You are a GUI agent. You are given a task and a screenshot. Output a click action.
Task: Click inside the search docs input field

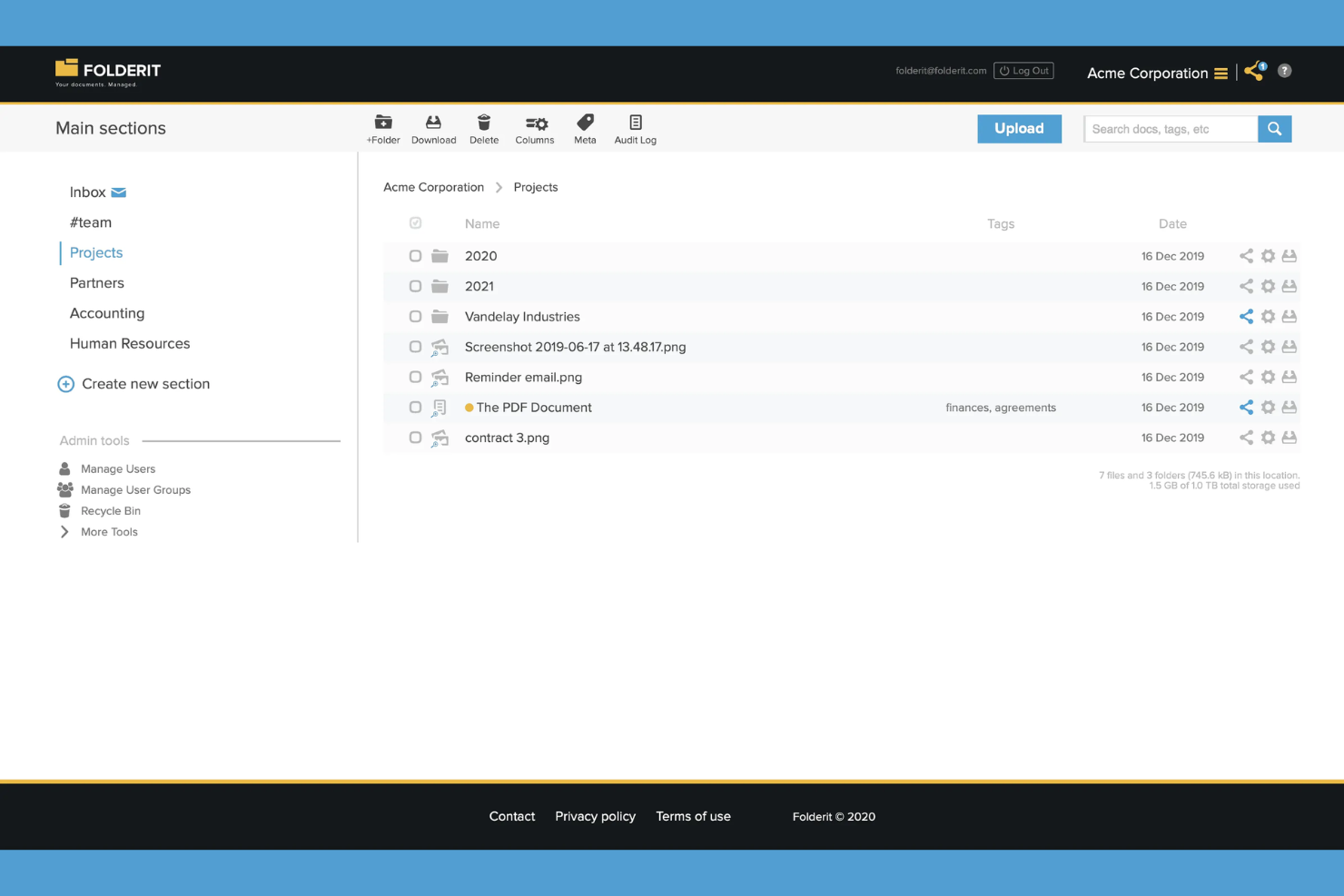click(x=1167, y=128)
